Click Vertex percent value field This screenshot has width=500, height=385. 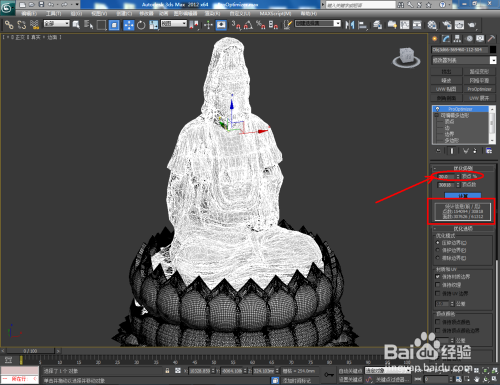click(x=446, y=176)
